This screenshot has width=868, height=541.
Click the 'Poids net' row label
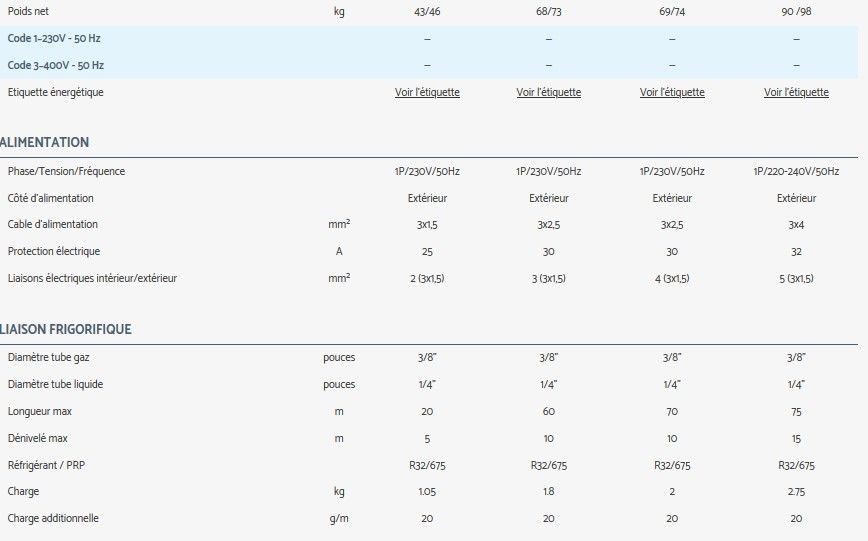click(x=28, y=12)
